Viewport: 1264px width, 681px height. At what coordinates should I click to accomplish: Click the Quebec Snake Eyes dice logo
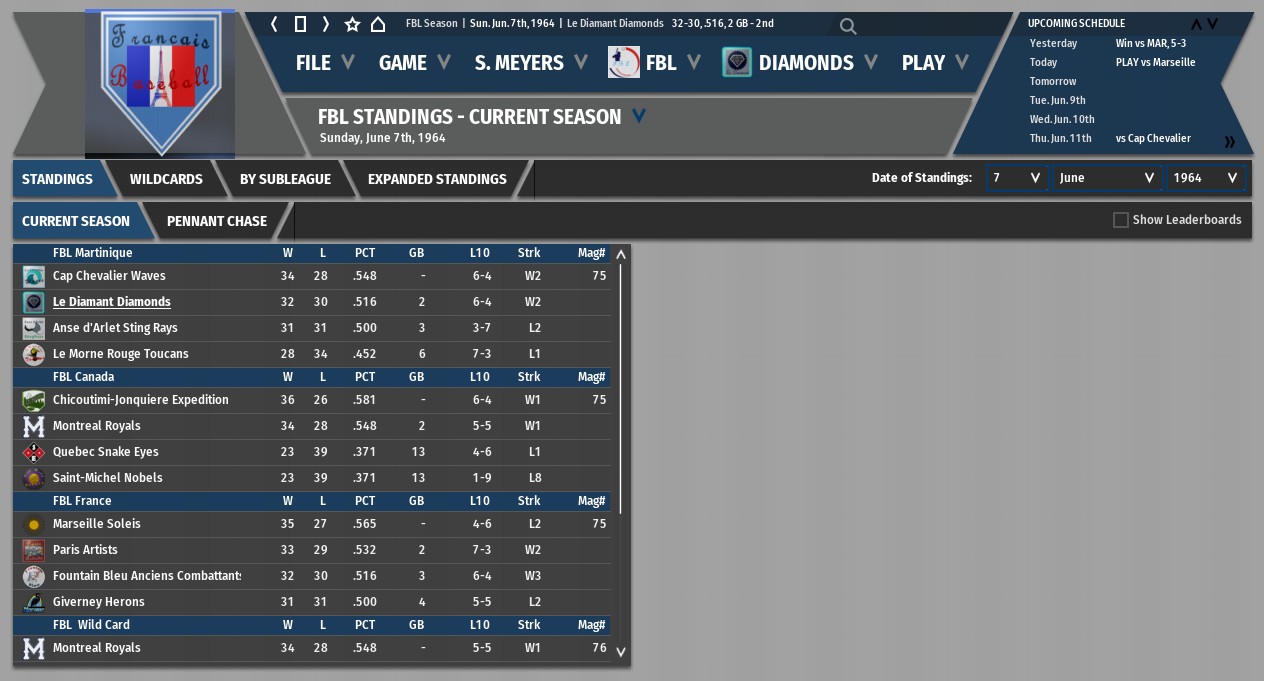coord(34,452)
